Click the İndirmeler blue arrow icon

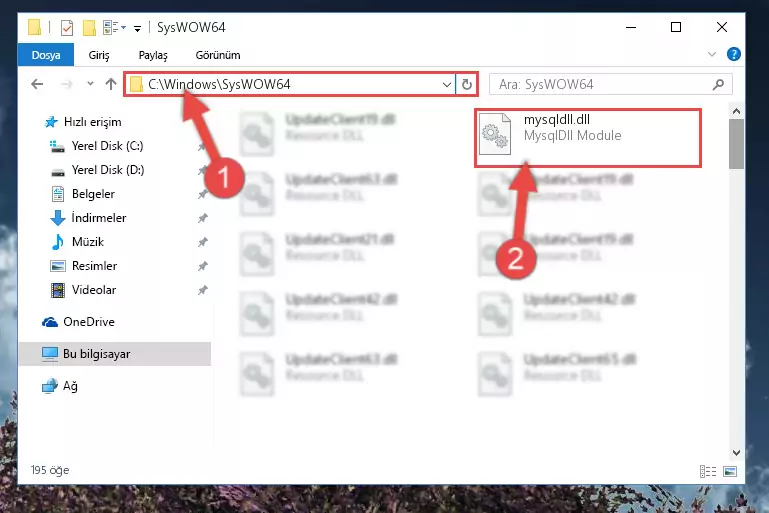(58, 218)
